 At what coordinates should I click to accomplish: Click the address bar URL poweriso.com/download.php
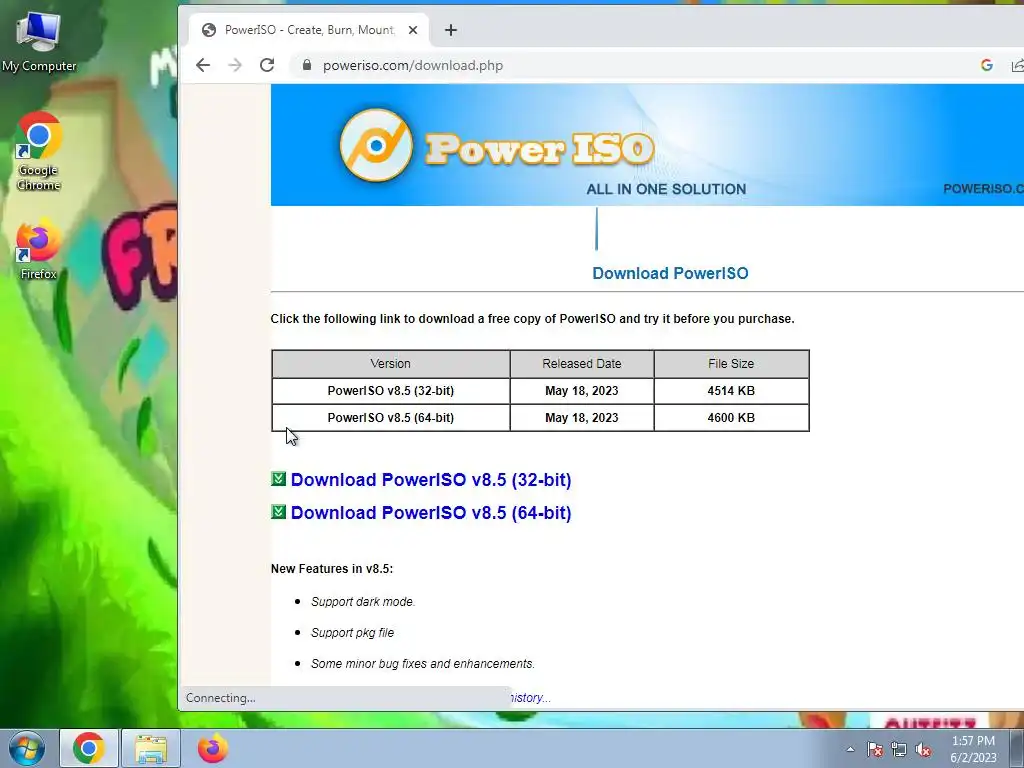(x=413, y=65)
